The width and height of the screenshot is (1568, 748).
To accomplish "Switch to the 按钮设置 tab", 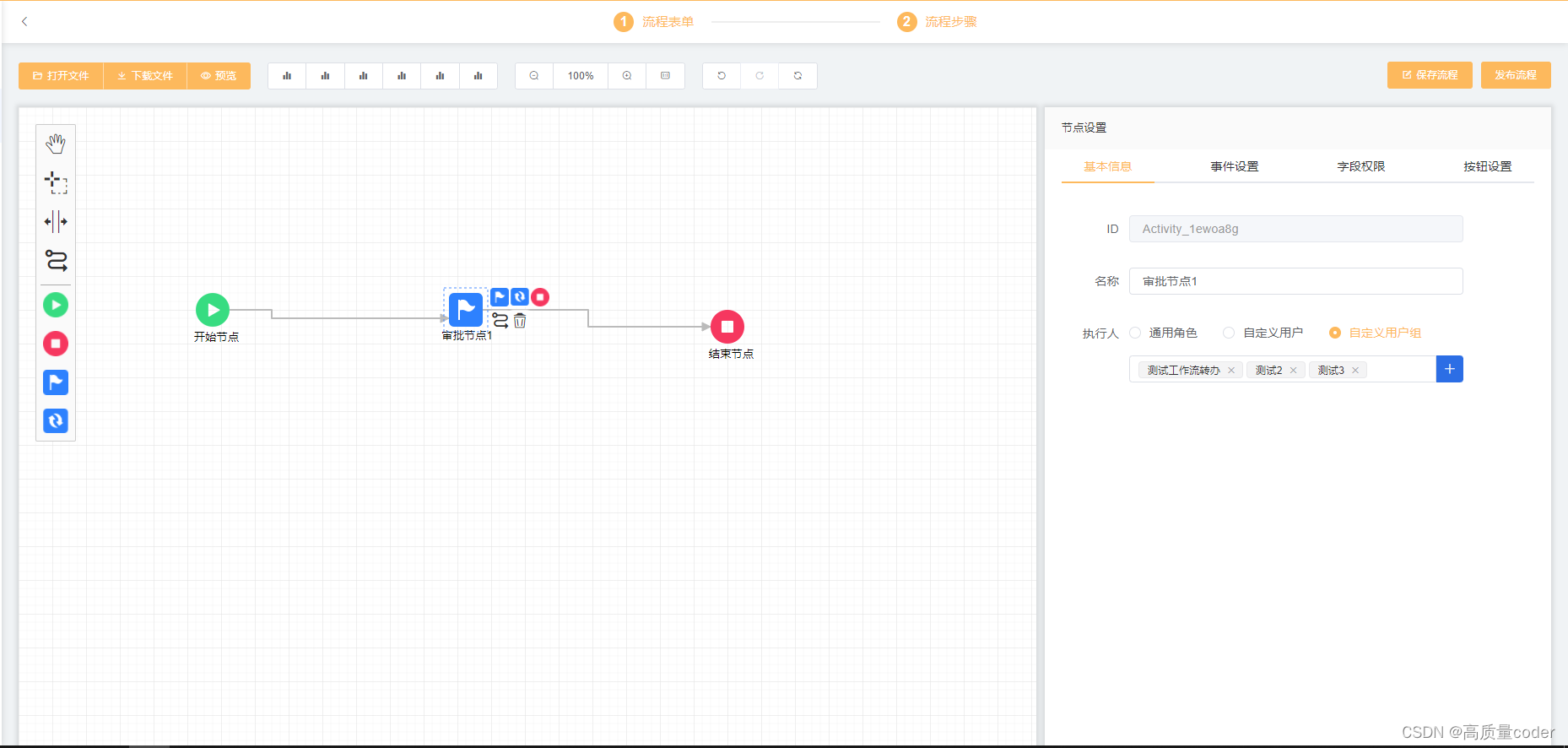I will tap(1487, 166).
